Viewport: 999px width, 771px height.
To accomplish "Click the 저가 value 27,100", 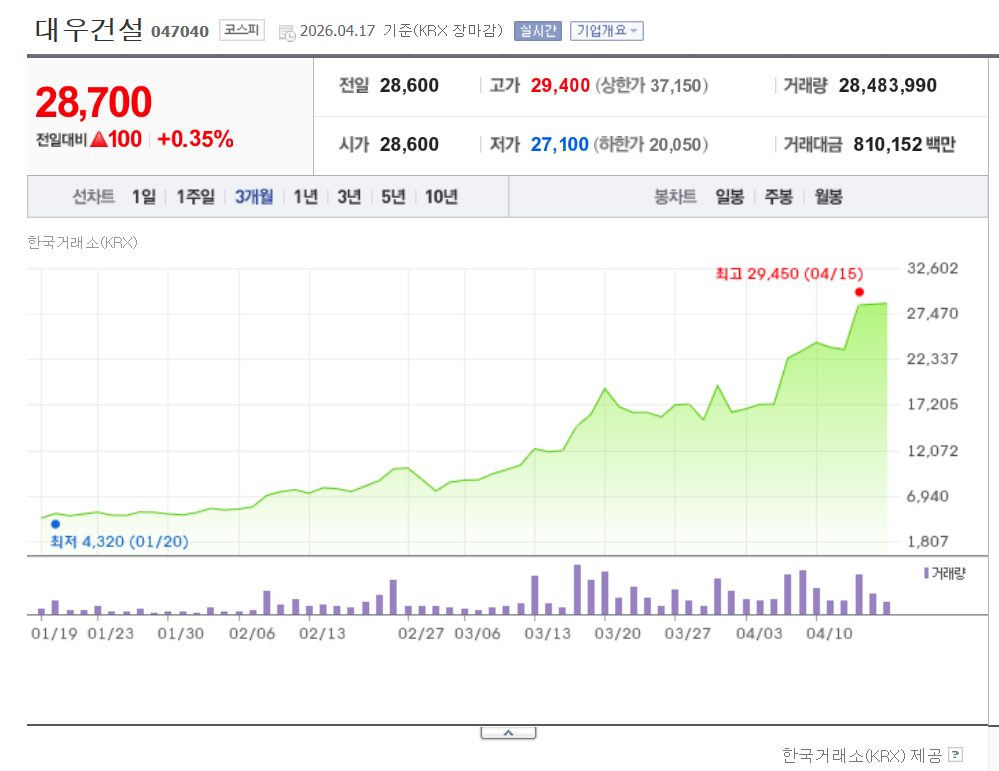I will click(559, 145).
